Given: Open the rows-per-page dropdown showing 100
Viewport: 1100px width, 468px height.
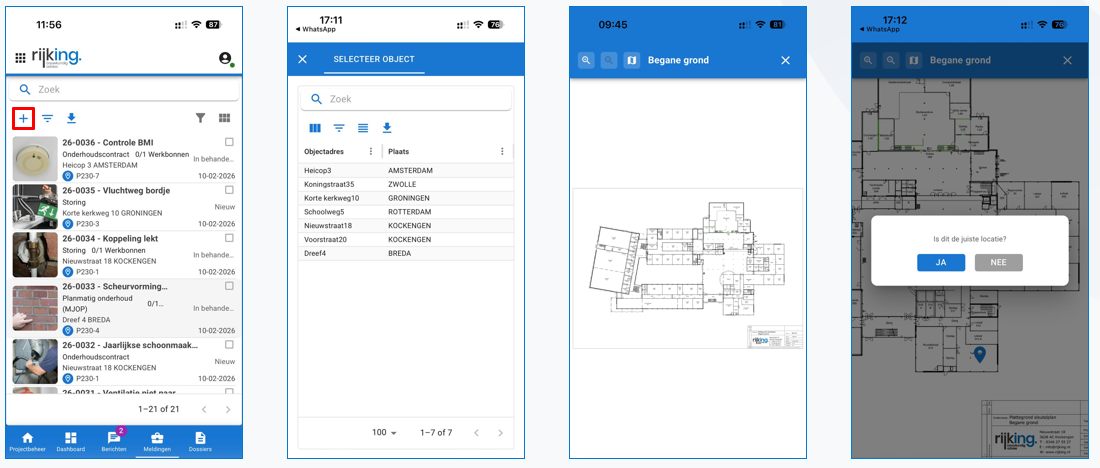Looking at the screenshot, I should tap(385, 433).
